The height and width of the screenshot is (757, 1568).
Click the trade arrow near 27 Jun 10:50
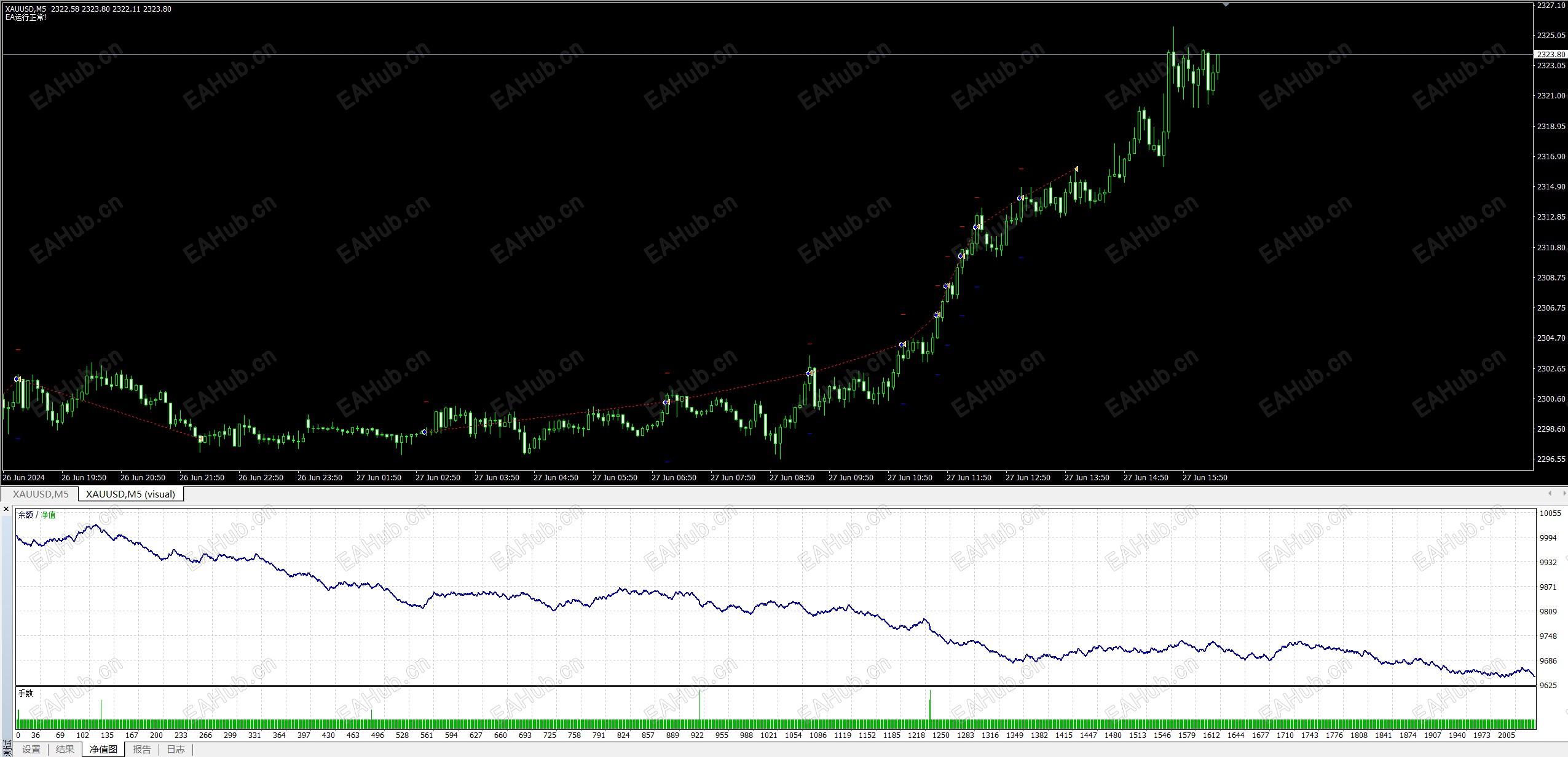click(902, 344)
